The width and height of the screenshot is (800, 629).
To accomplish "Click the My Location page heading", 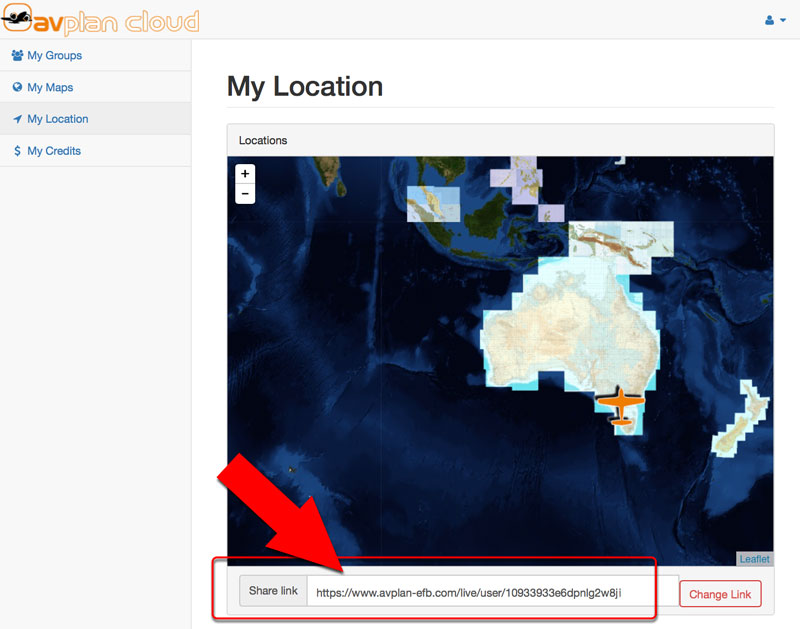I will pyautogui.click(x=305, y=87).
